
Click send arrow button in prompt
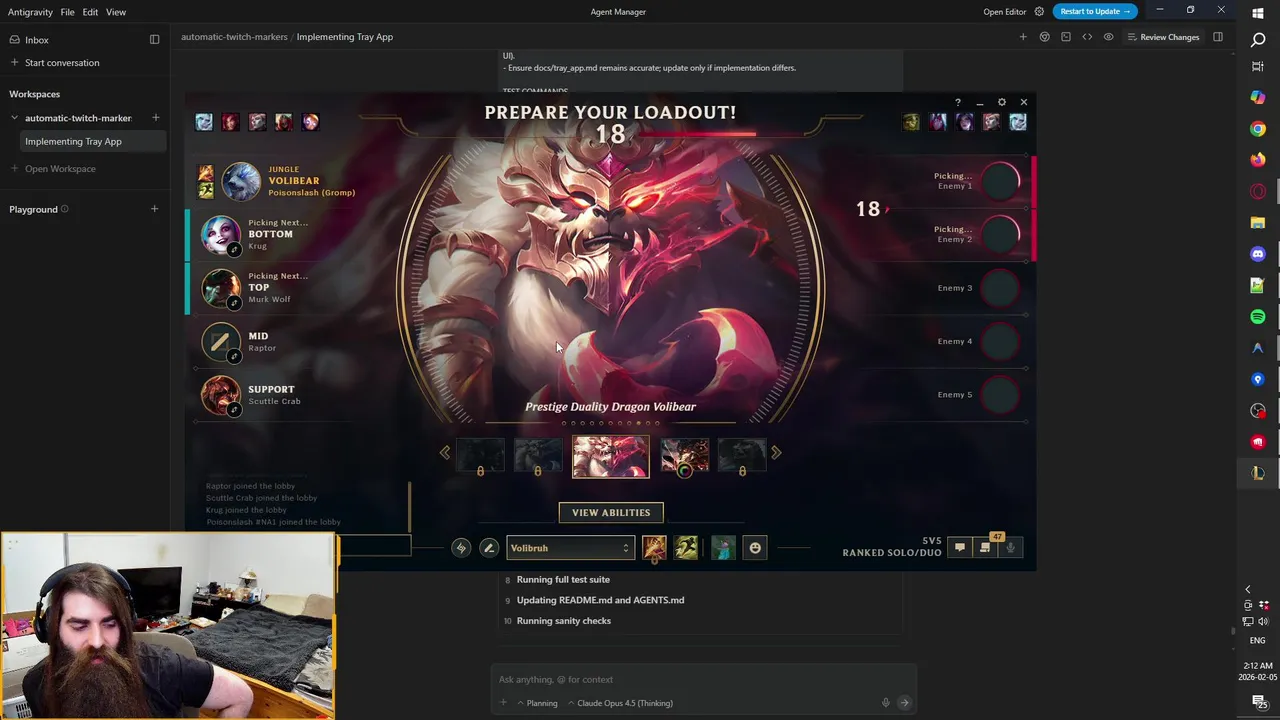(x=904, y=703)
